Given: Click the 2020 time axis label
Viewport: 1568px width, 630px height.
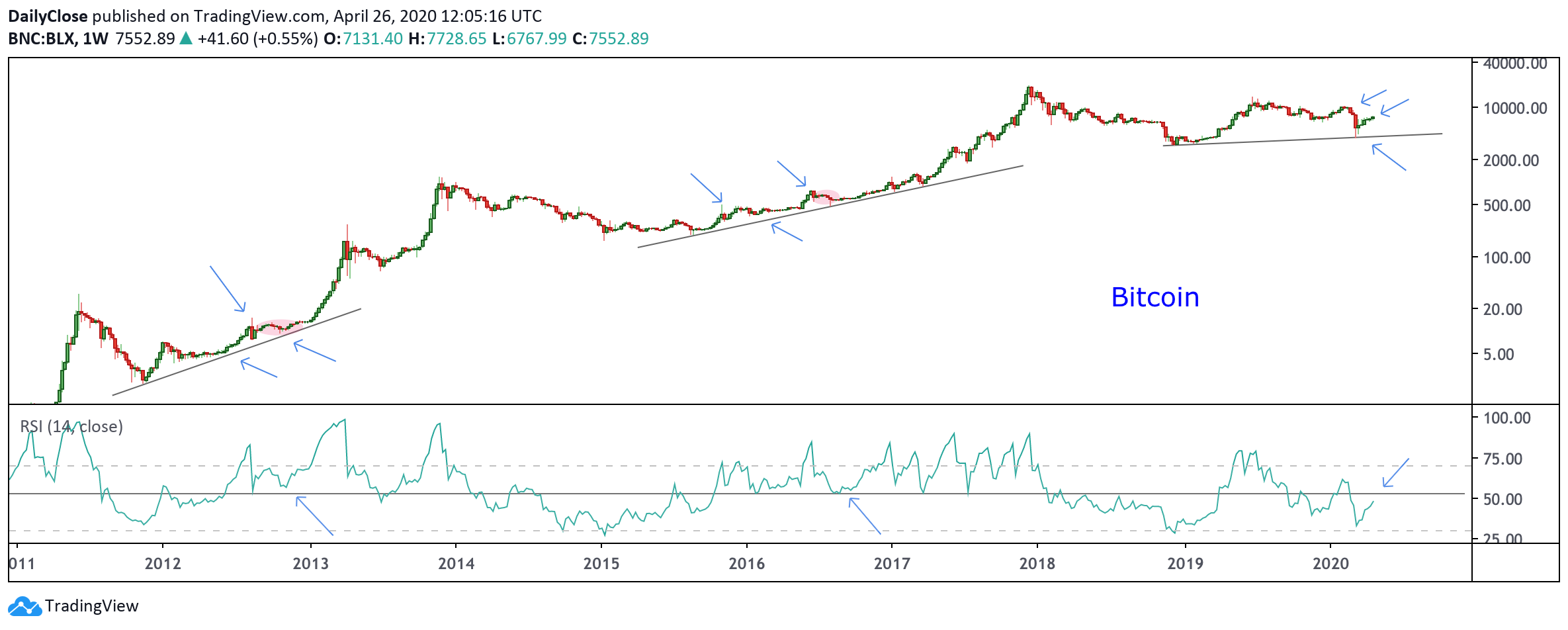Looking at the screenshot, I should coord(1330,564).
